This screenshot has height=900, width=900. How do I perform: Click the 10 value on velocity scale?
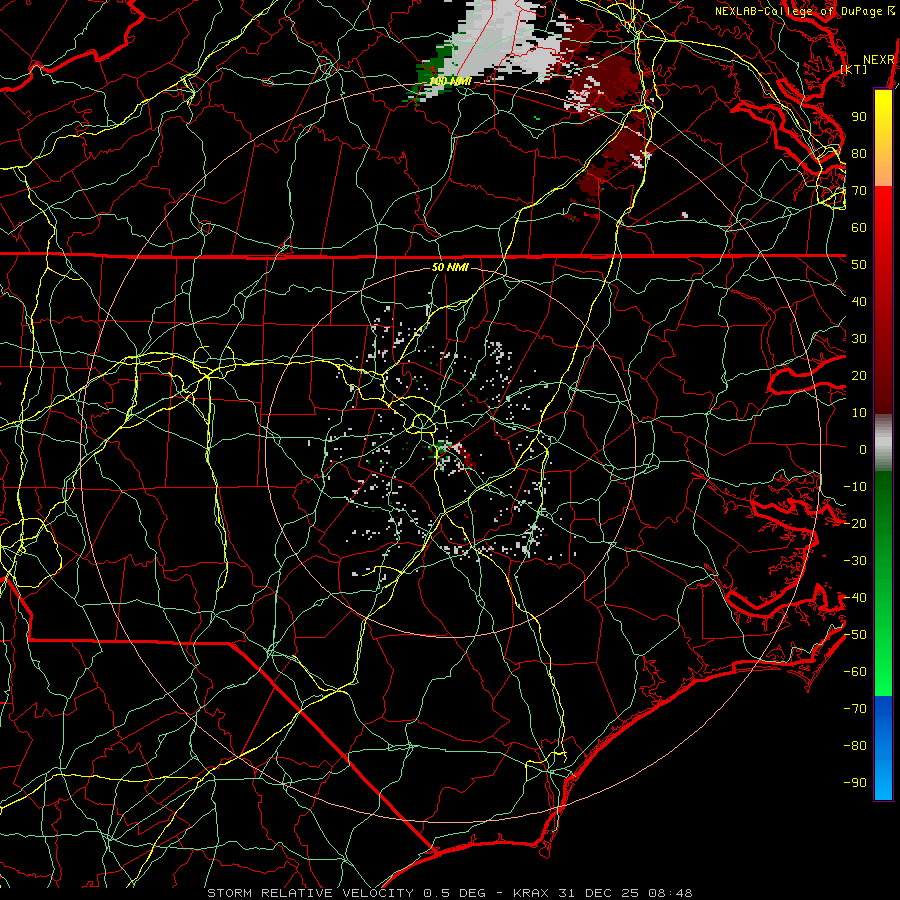click(x=859, y=413)
